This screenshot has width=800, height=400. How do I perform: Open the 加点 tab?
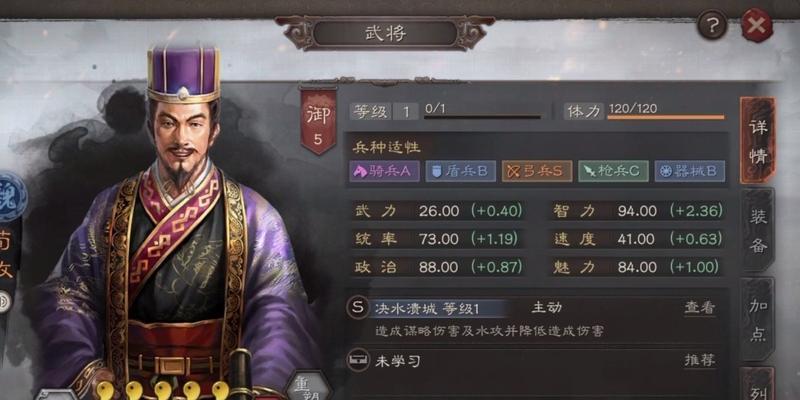758,319
